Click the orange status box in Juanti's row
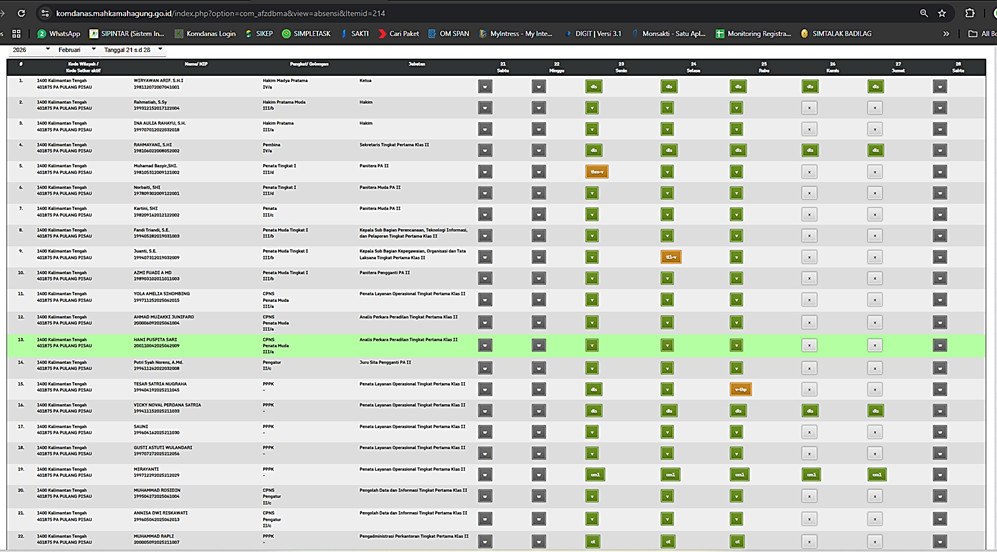The width and height of the screenshot is (997, 552). pyautogui.click(x=670, y=257)
